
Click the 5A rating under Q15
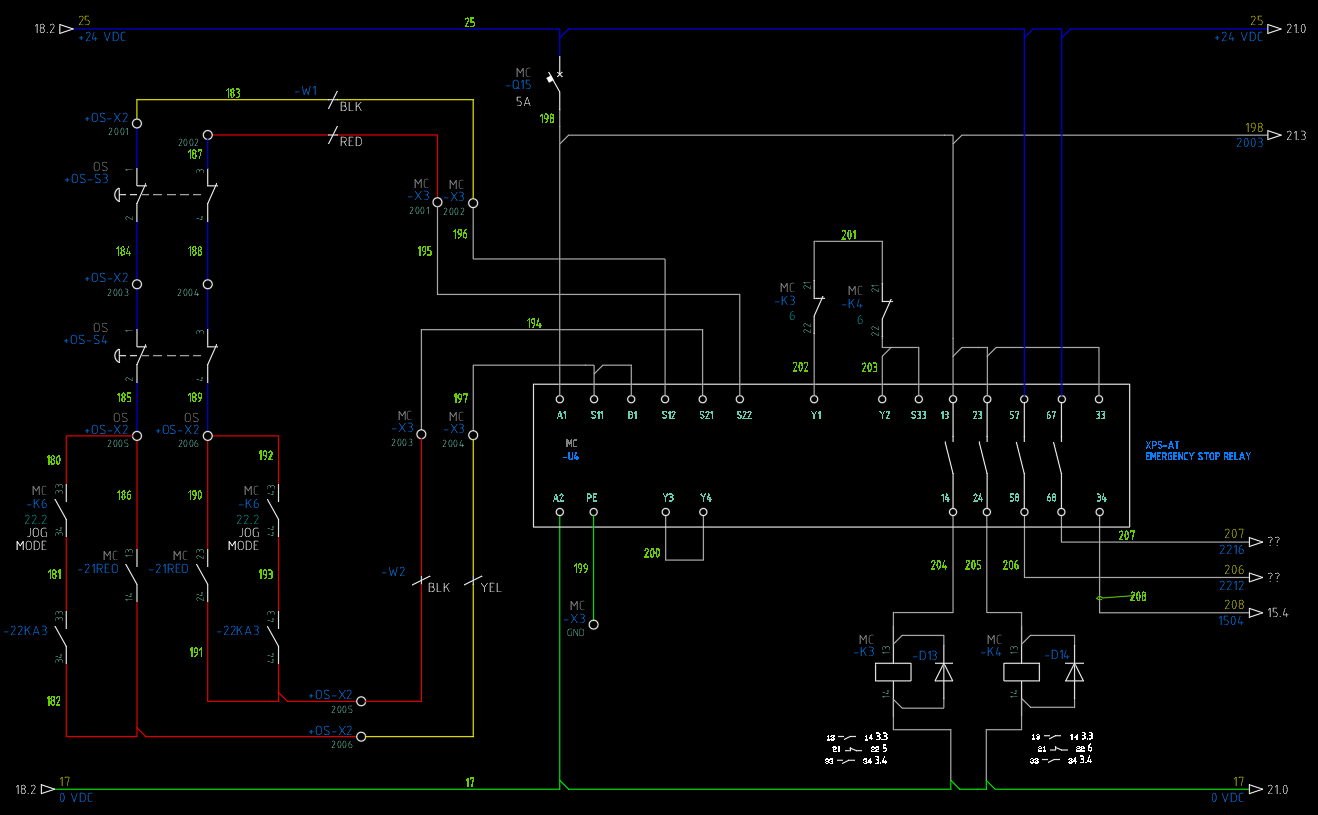pos(523,102)
